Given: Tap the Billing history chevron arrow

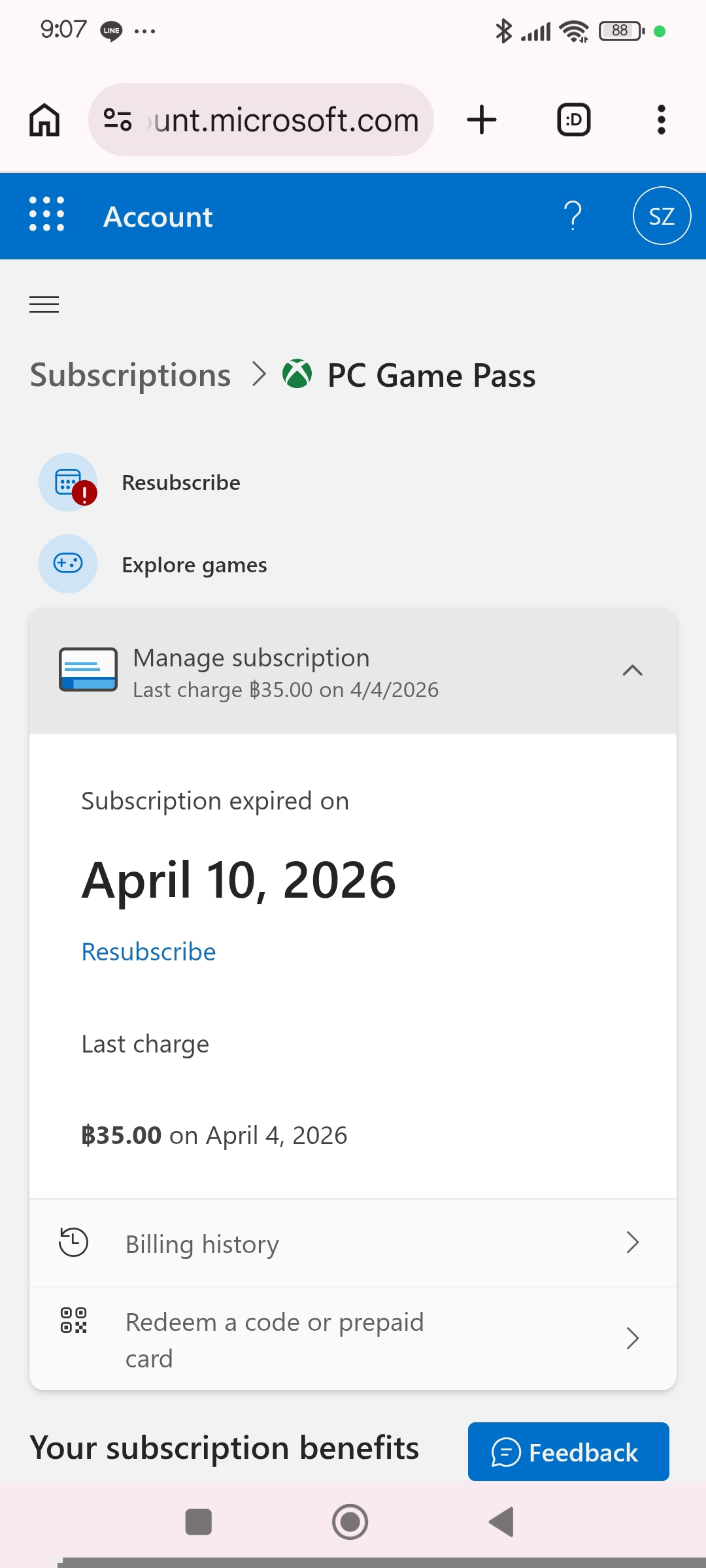Looking at the screenshot, I should click(x=632, y=1242).
